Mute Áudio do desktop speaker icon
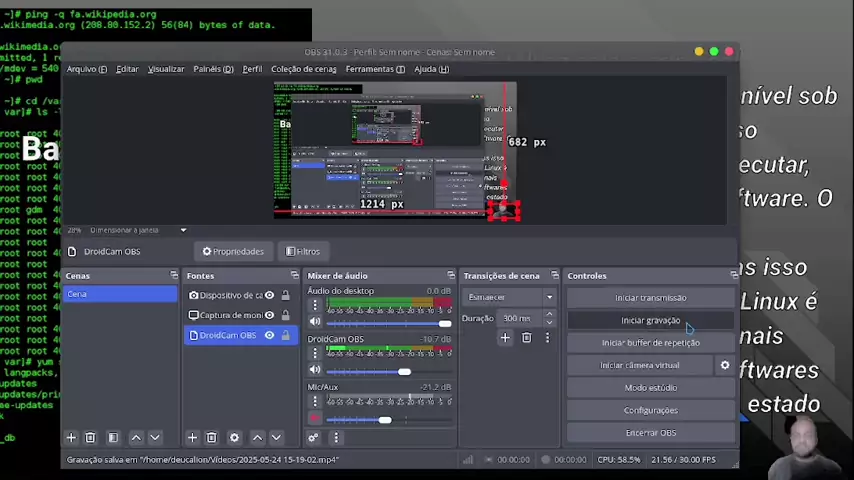Viewport: 854px width, 480px height. pos(315,321)
